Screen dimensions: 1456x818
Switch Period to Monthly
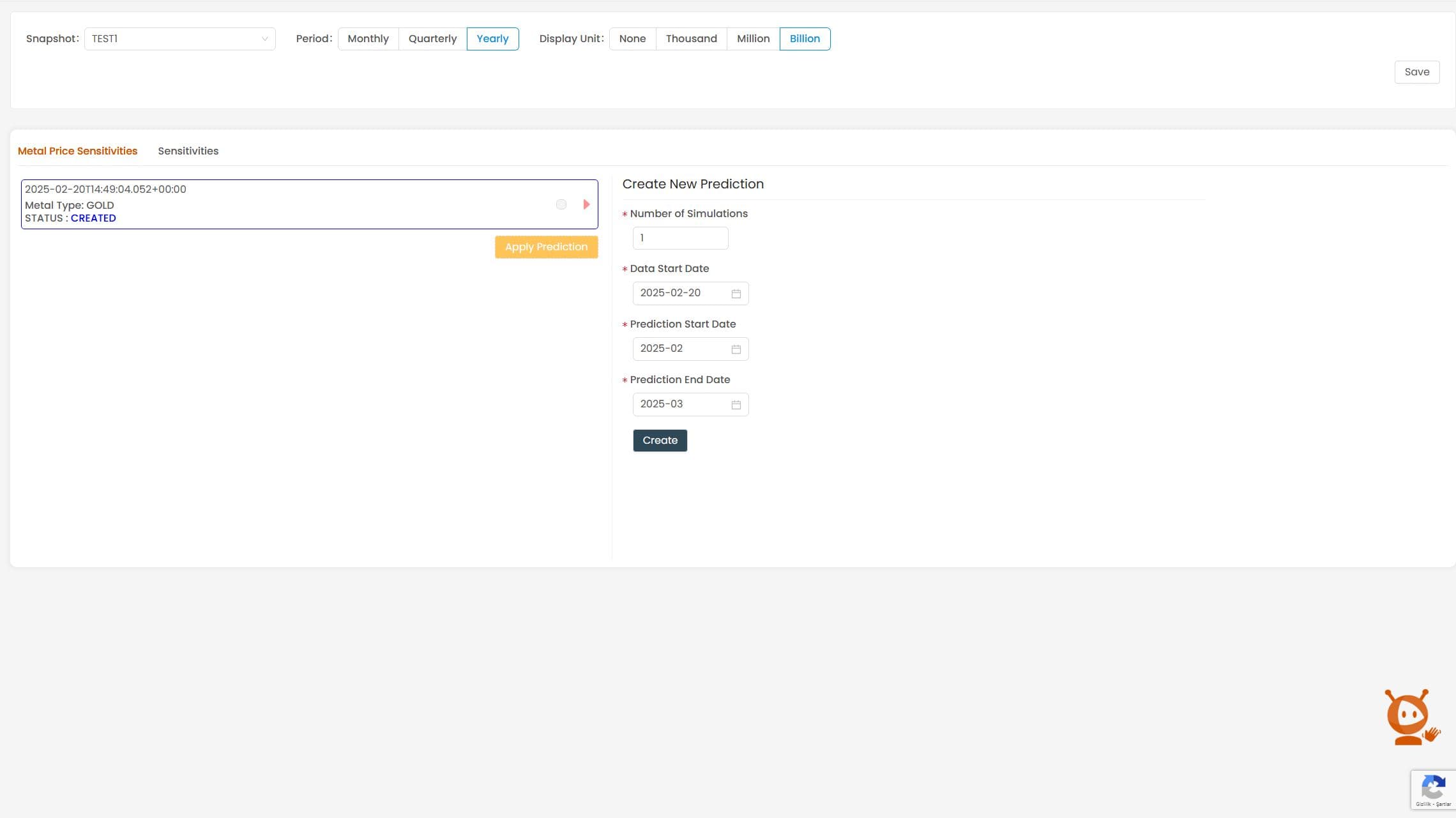pyautogui.click(x=368, y=39)
